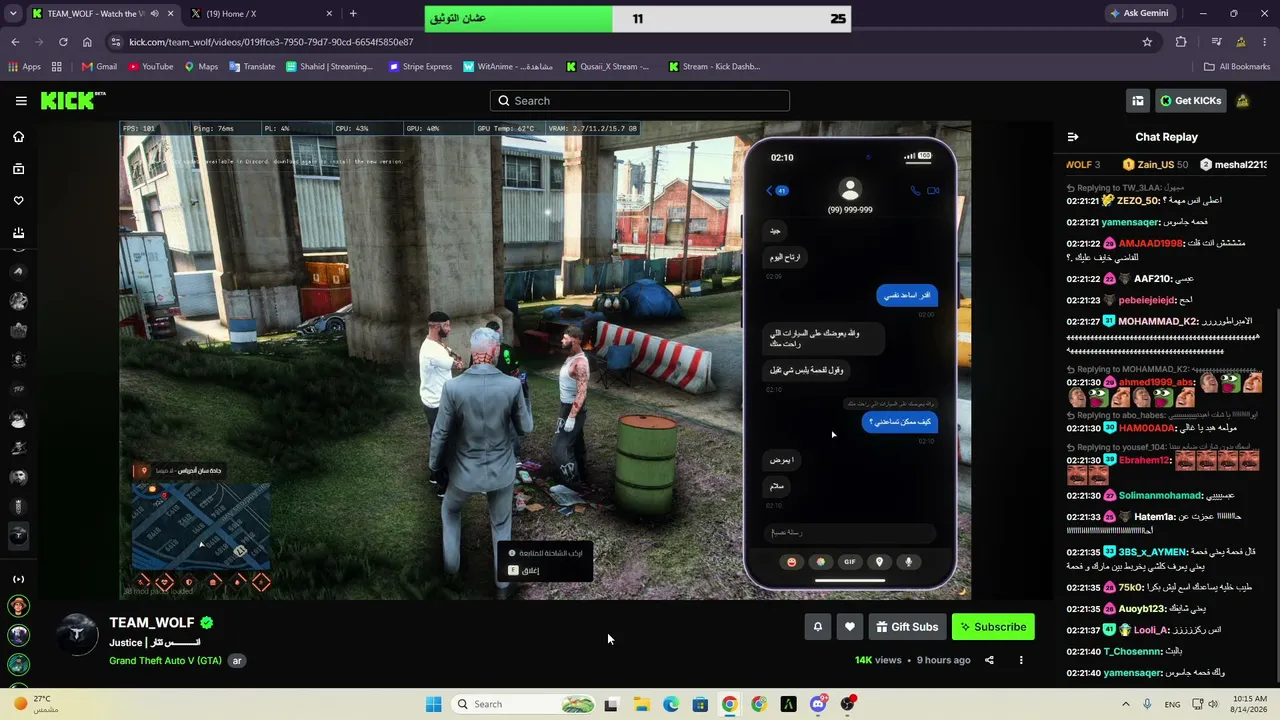Click the Get KICKs button

pos(1190,101)
